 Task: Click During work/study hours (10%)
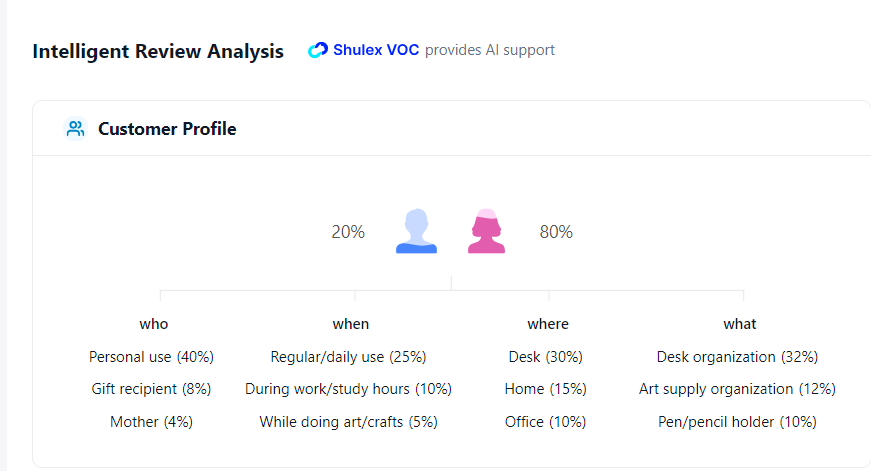[x=348, y=389]
